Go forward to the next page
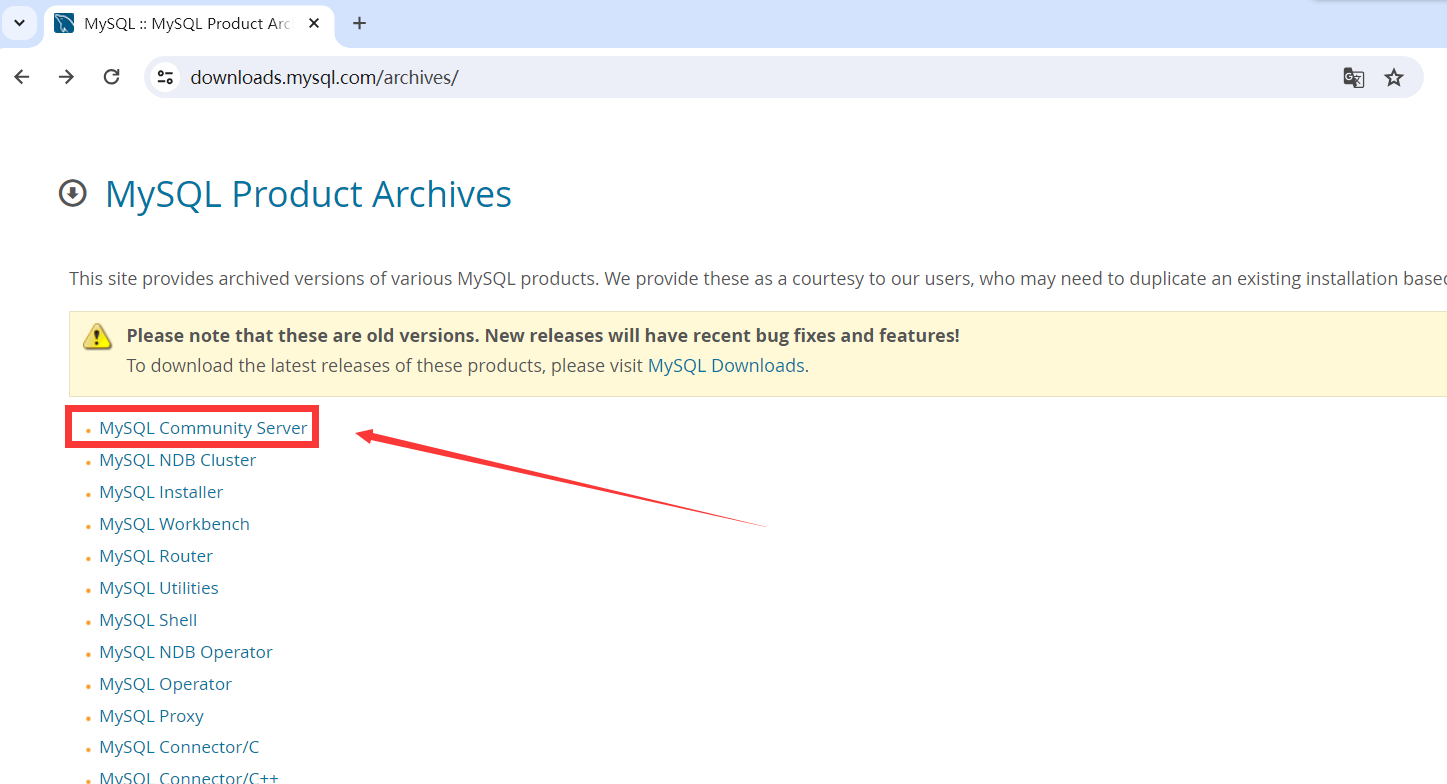 tap(66, 77)
